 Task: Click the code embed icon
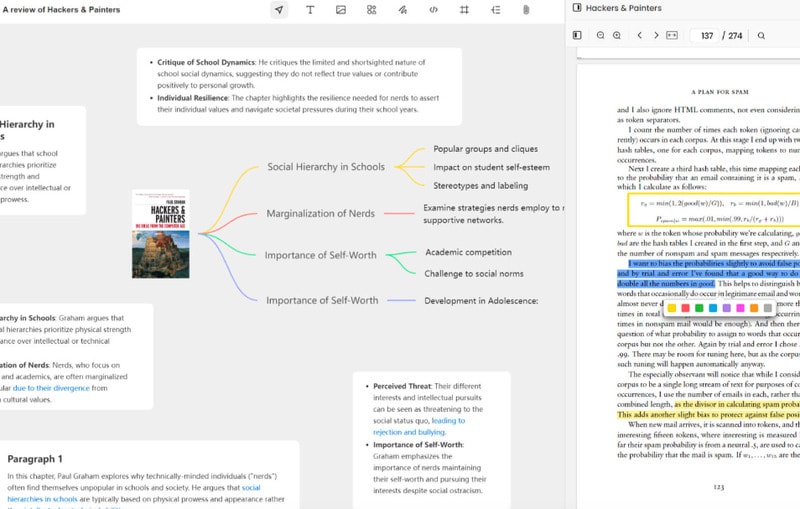pos(433,10)
